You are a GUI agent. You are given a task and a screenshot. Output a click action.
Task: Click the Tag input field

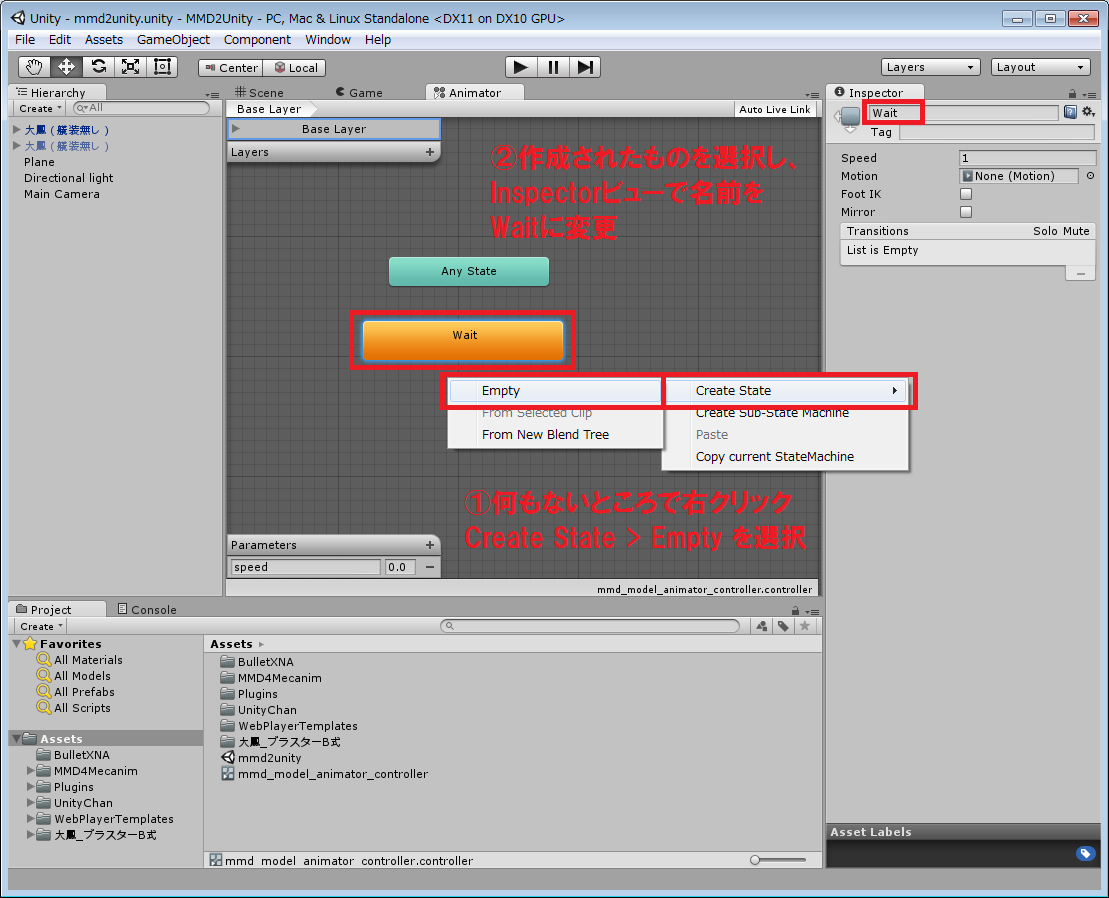coord(997,132)
